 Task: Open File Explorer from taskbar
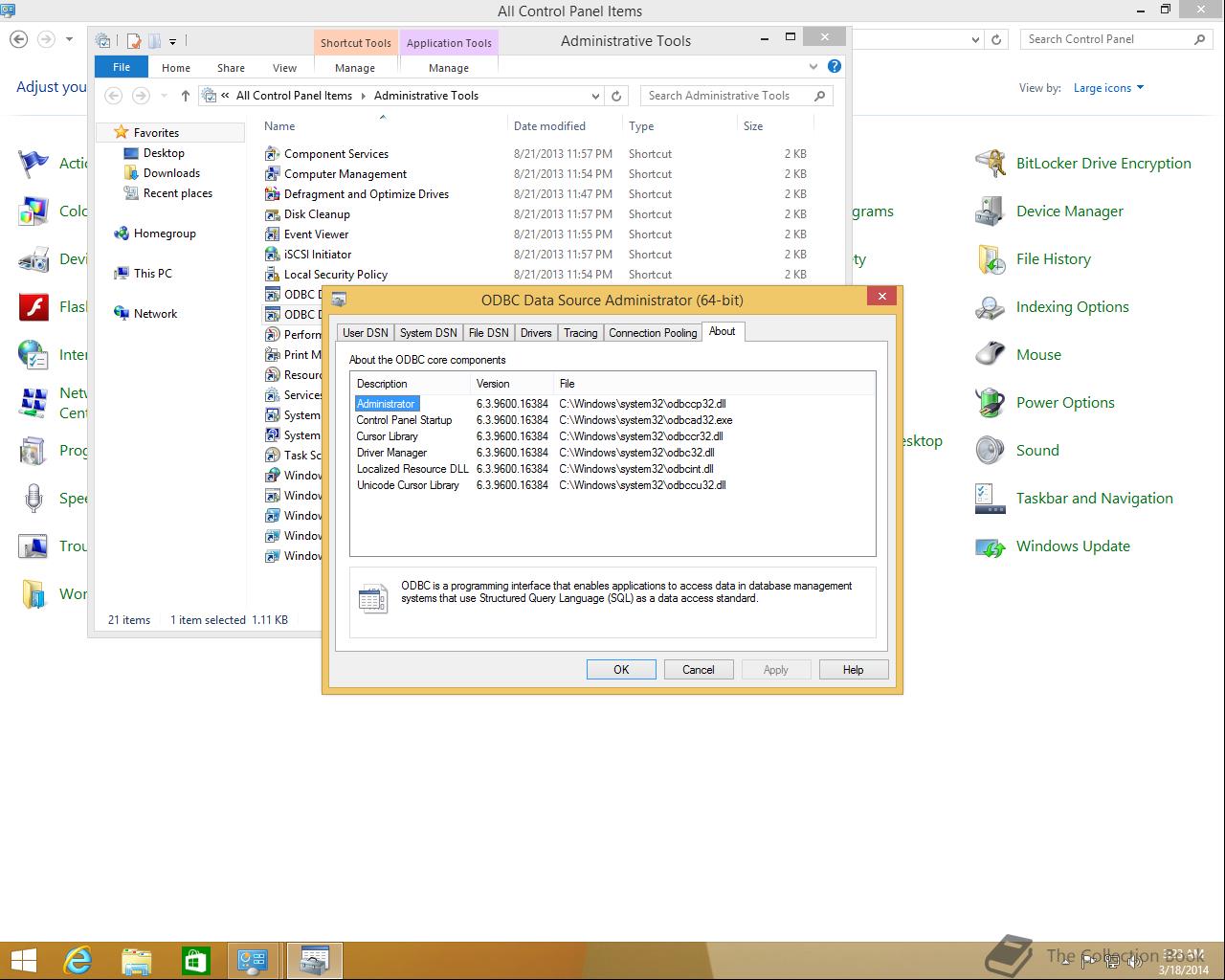[137, 960]
